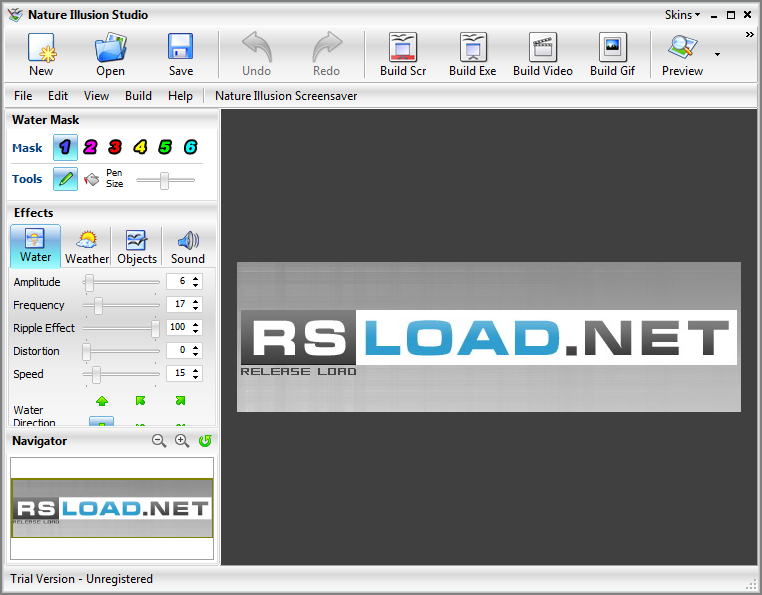Export animated image with Build Gif
Image resolution: width=762 pixels, height=595 pixels.
pyautogui.click(x=612, y=54)
